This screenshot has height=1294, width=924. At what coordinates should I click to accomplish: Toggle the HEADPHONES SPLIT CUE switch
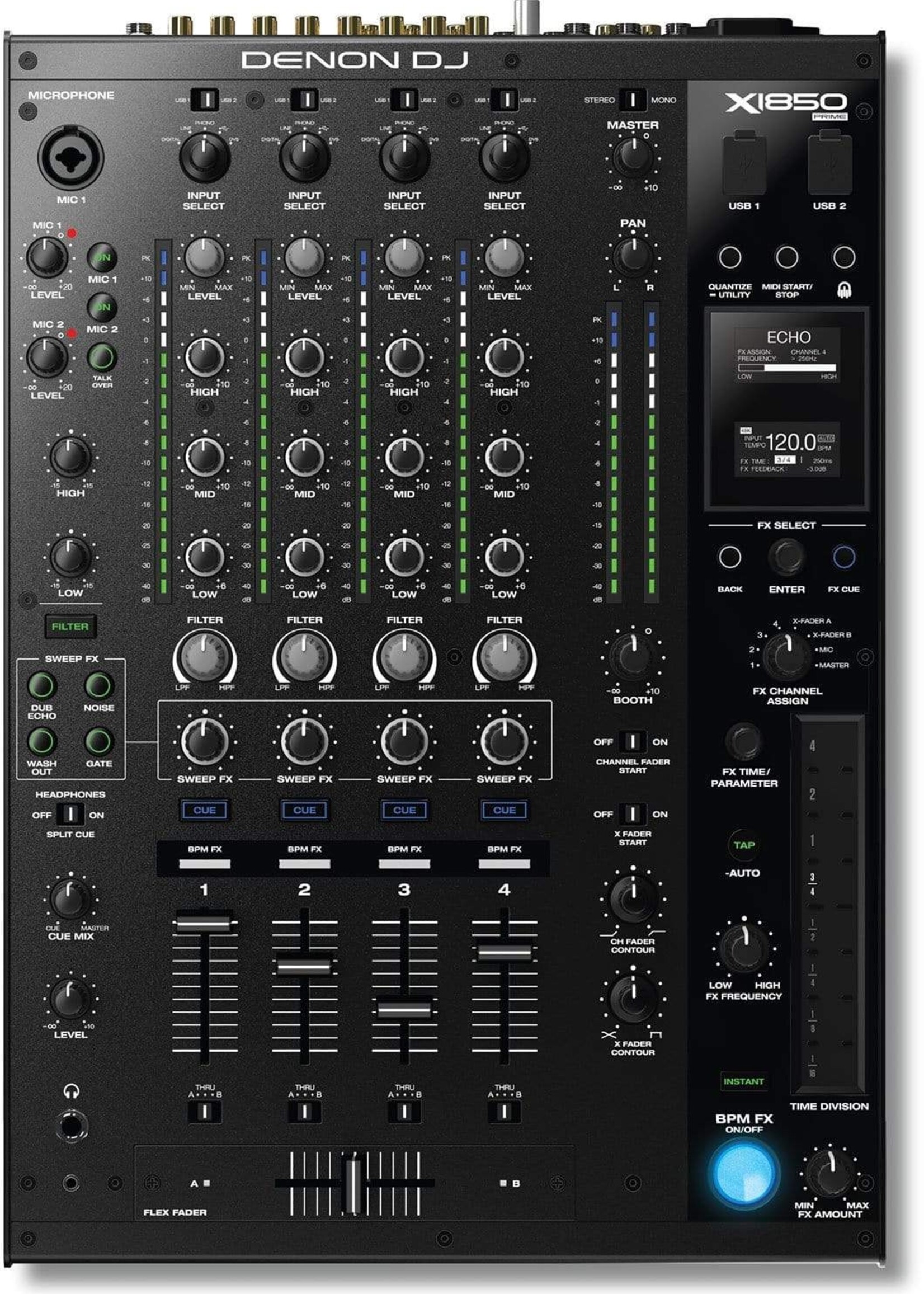tap(69, 815)
